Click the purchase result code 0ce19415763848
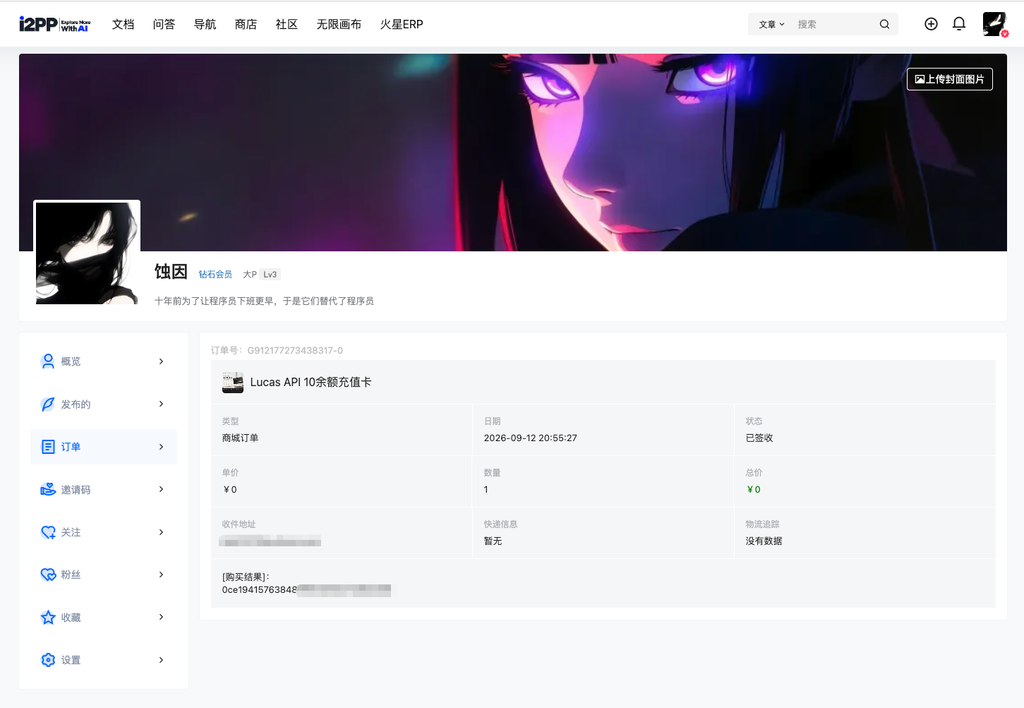 point(259,590)
